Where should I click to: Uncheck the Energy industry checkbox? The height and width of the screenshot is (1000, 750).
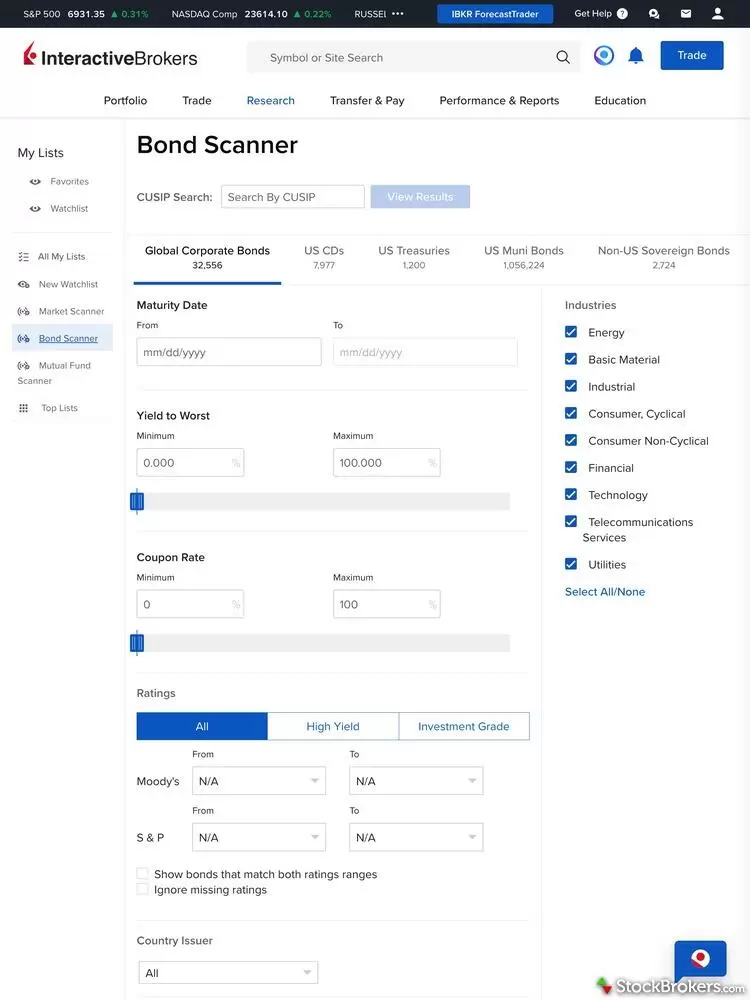[571, 332]
